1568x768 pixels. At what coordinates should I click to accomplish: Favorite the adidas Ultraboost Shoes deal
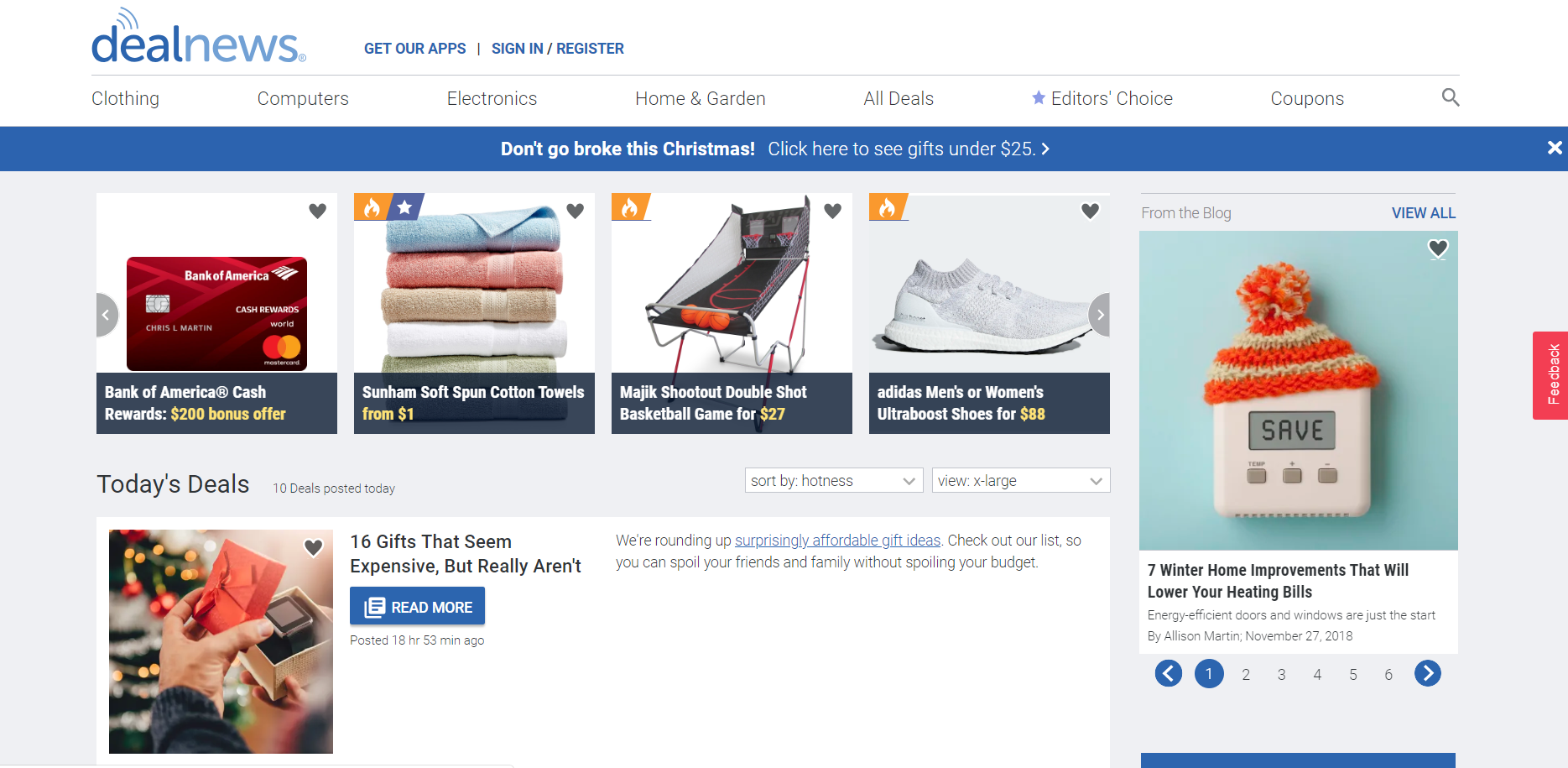coord(1090,211)
